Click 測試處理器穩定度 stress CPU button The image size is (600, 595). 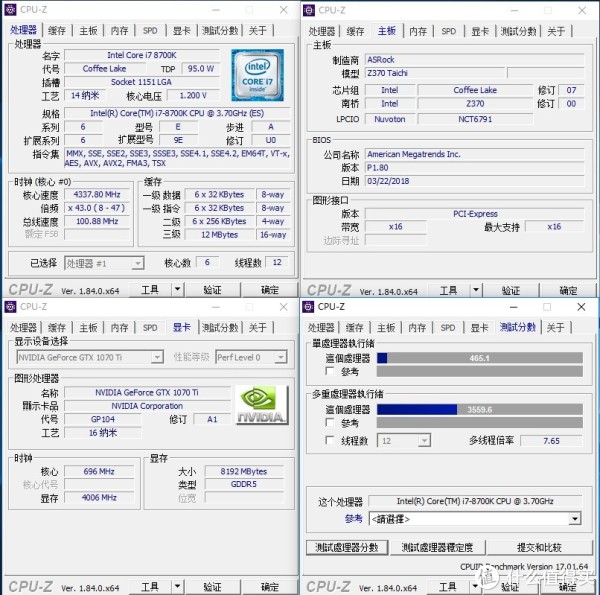point(437,548)
